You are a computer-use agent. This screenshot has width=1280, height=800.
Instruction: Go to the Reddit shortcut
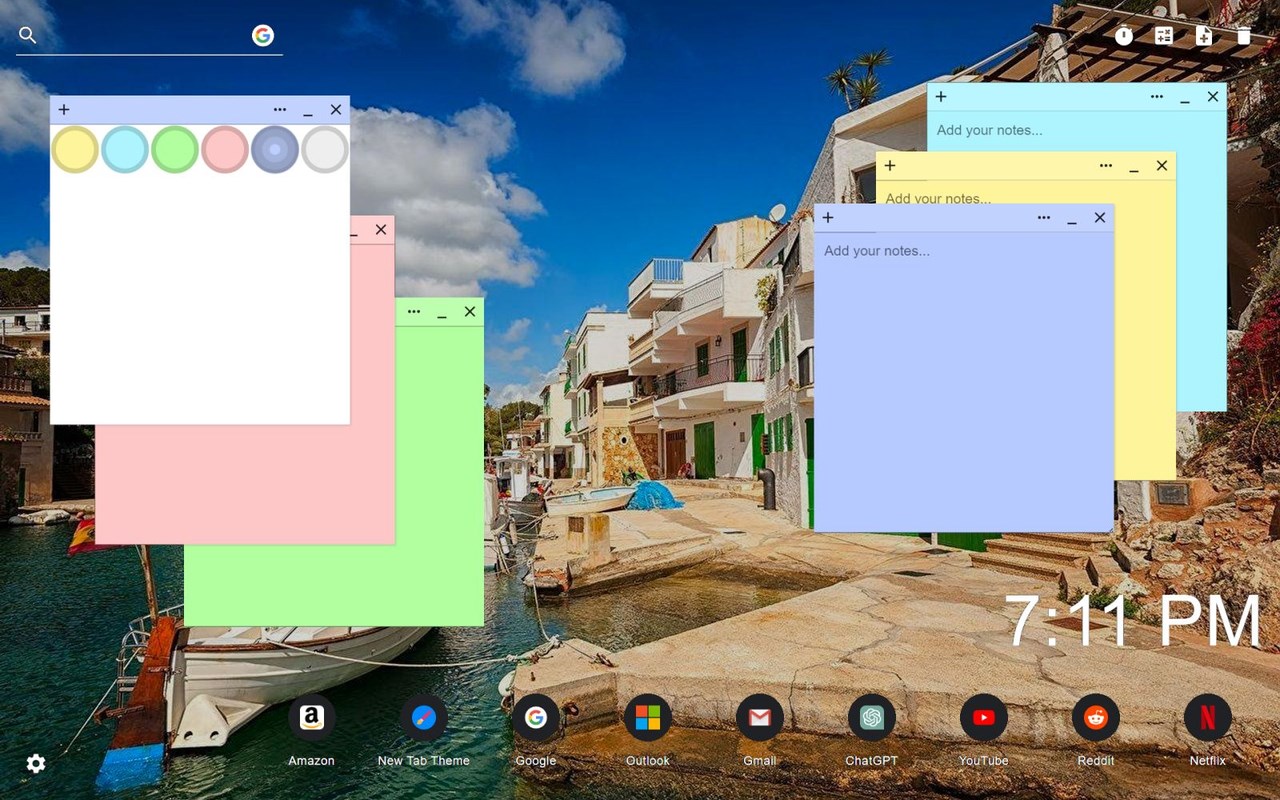point(1096,718)
